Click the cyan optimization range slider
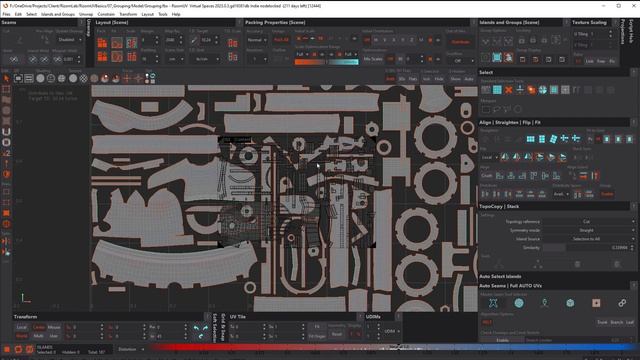The height and width of the screenshot is (360, 640). 343,62
